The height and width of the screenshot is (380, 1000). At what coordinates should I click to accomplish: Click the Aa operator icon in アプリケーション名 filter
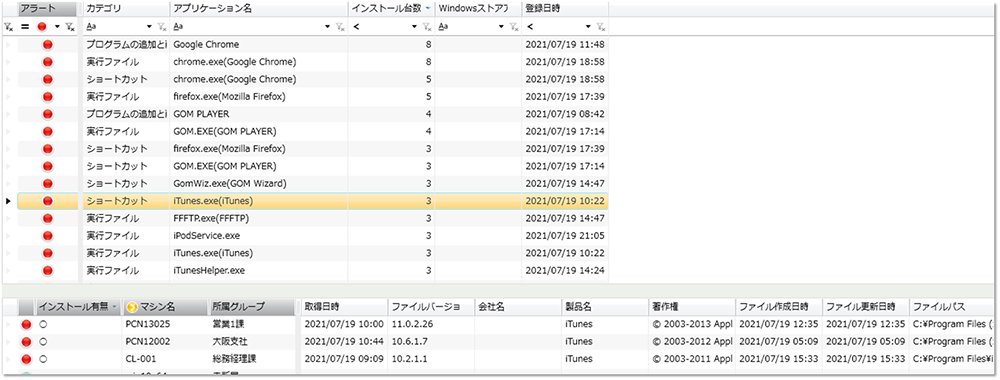[178, 27]
